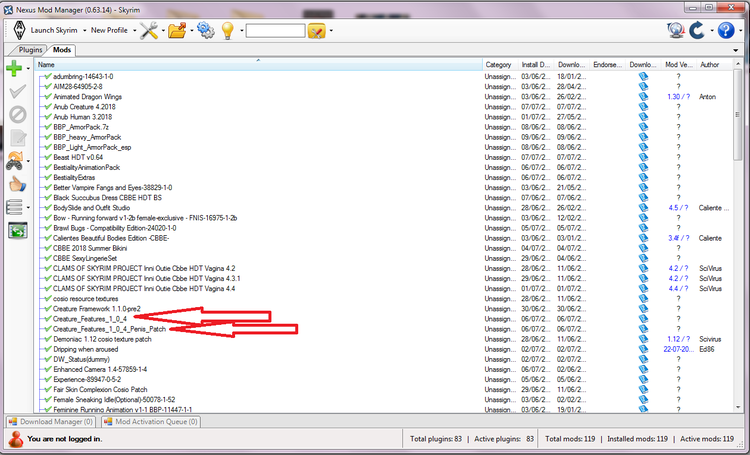Click the Author cell Caliente for Calientes Beautiful Bodies
Viewport: 750px width, 455px height.
click(710, 238)
